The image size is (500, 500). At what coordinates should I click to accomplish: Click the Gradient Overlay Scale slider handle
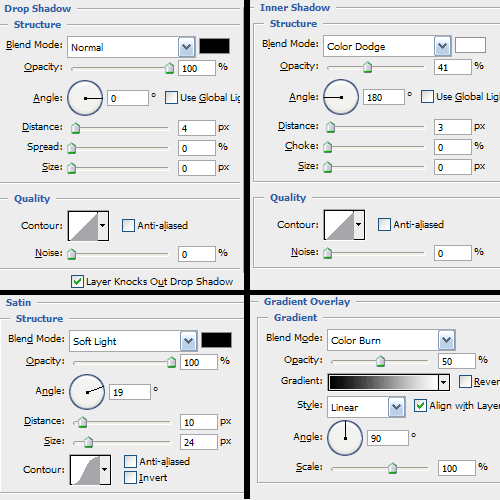(x=393, y=468)
